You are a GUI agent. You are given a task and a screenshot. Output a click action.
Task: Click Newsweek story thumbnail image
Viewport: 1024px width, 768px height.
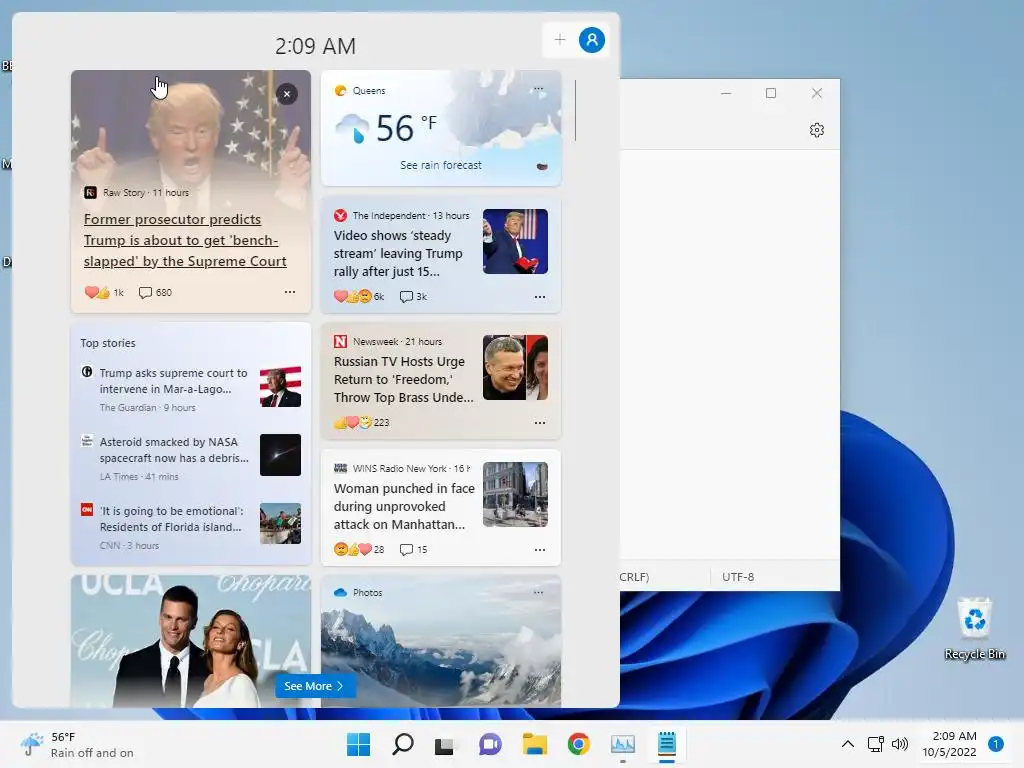515,368
